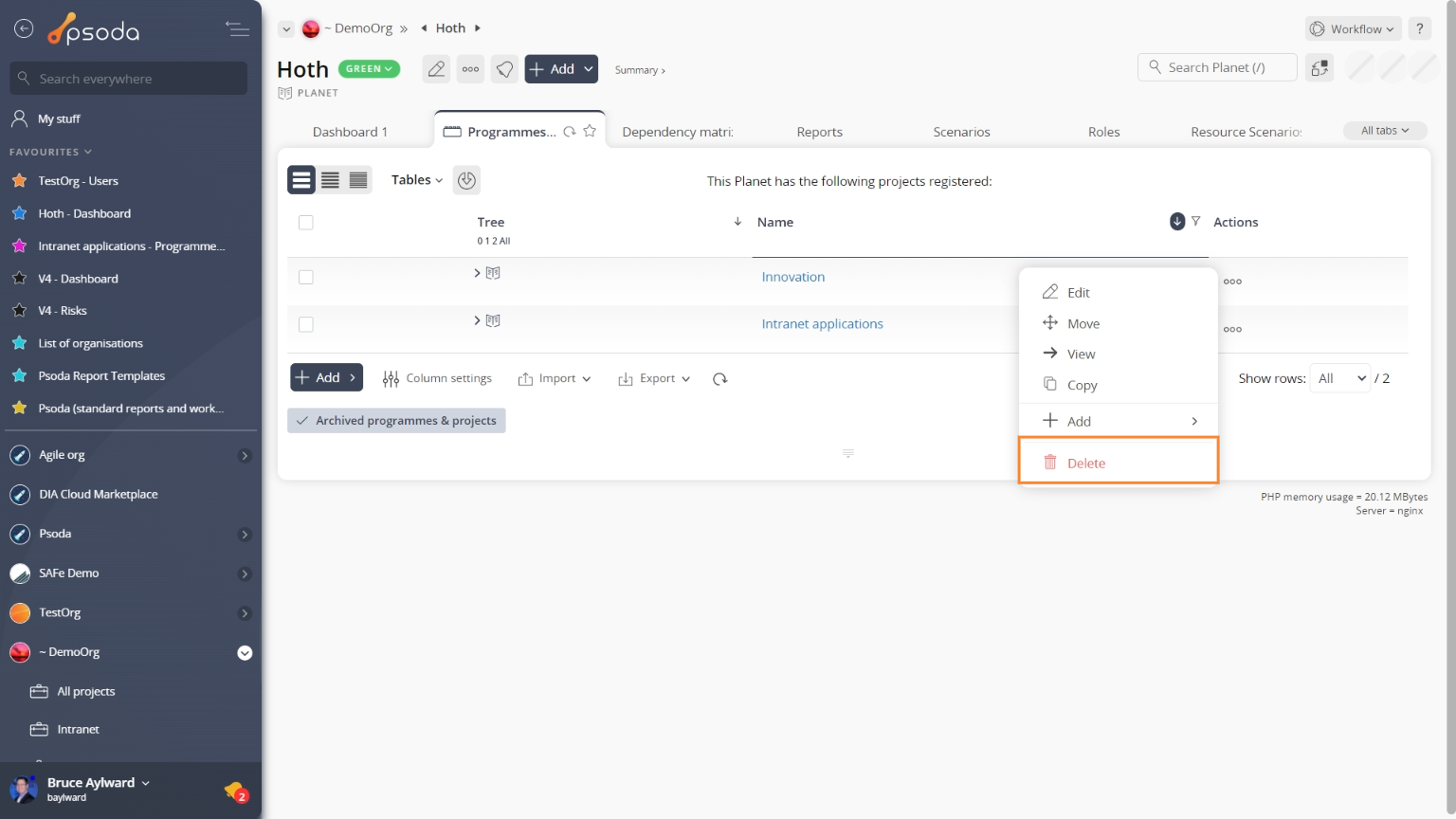Expand the Intranet applications tree node
Image resolution: width=1456 pixels, height=819 pixels.
477,320
